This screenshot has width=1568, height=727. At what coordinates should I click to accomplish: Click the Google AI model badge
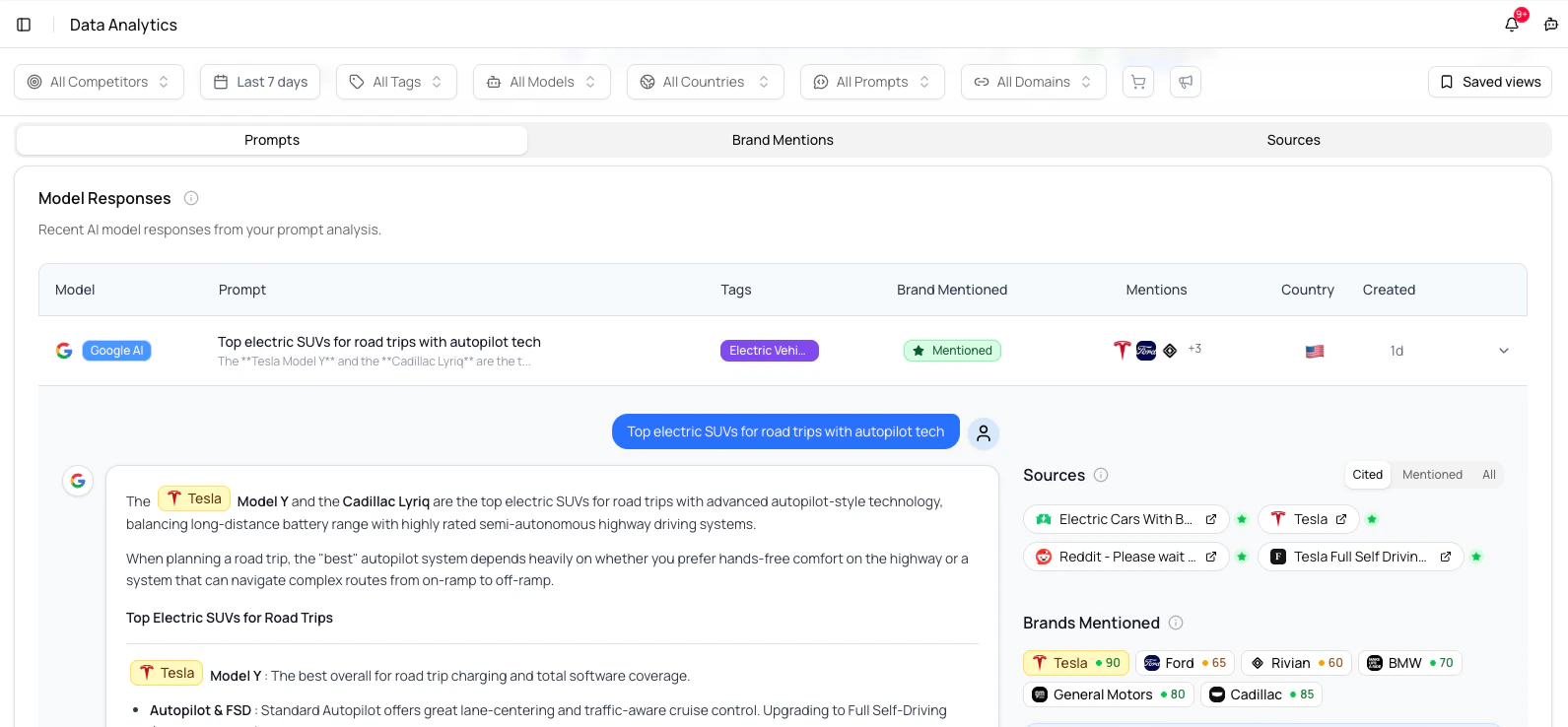tap(116, 351)
